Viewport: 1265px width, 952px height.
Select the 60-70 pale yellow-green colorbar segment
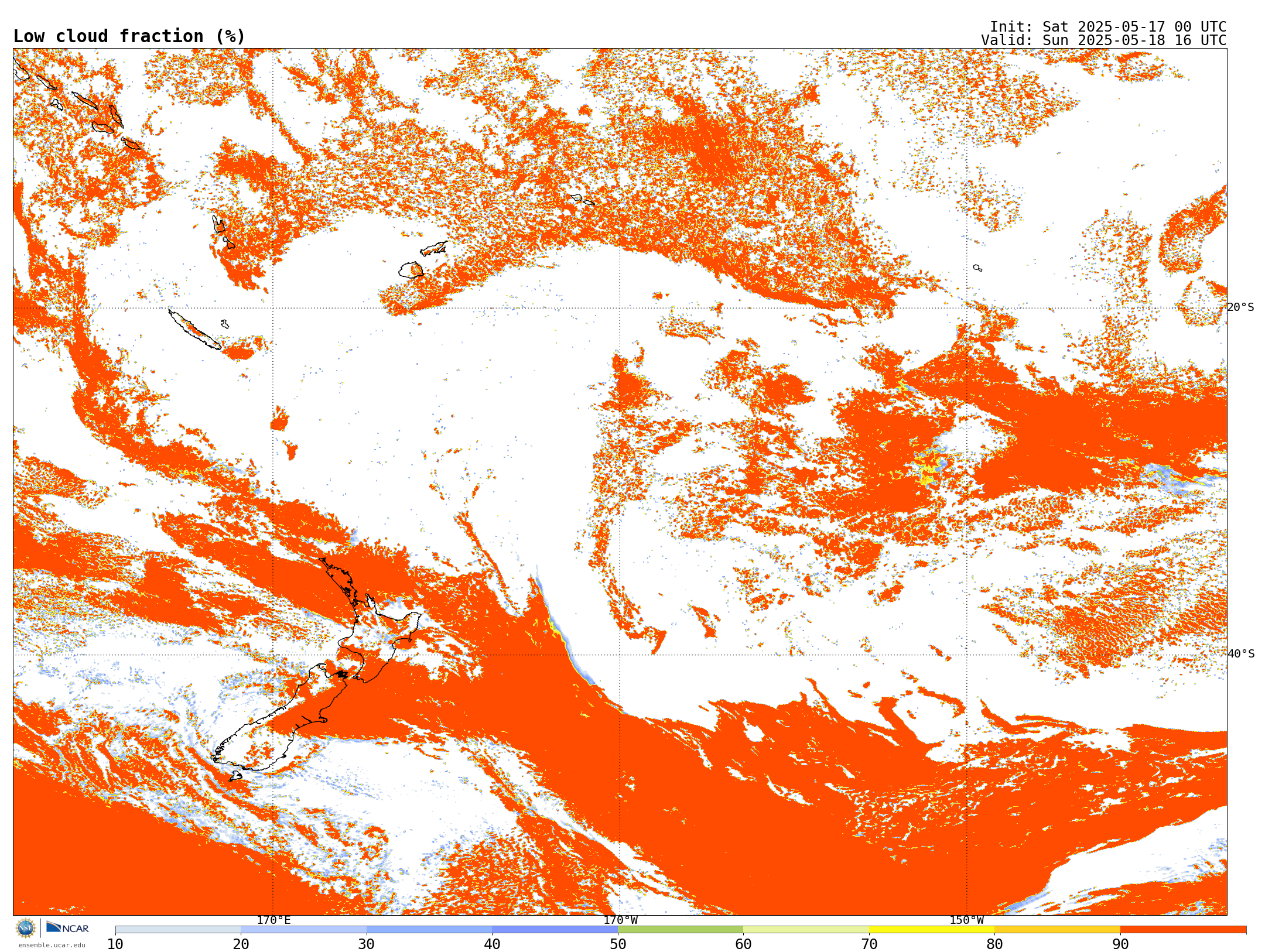[806, 930]
